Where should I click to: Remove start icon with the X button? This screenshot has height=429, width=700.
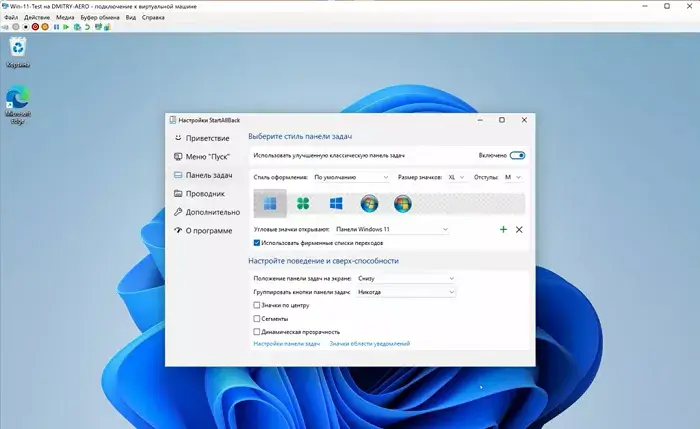(x=519, y=230)
